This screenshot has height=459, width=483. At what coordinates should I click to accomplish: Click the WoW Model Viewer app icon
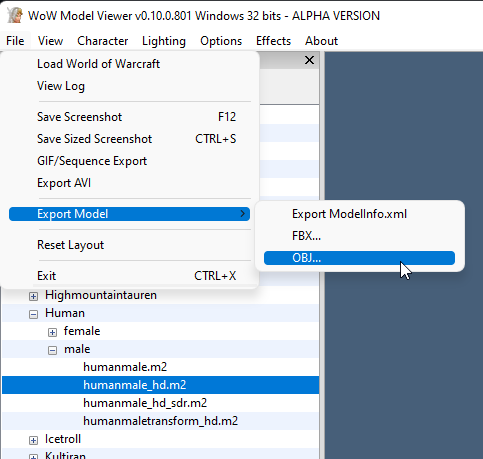click(x=15, y=15)
